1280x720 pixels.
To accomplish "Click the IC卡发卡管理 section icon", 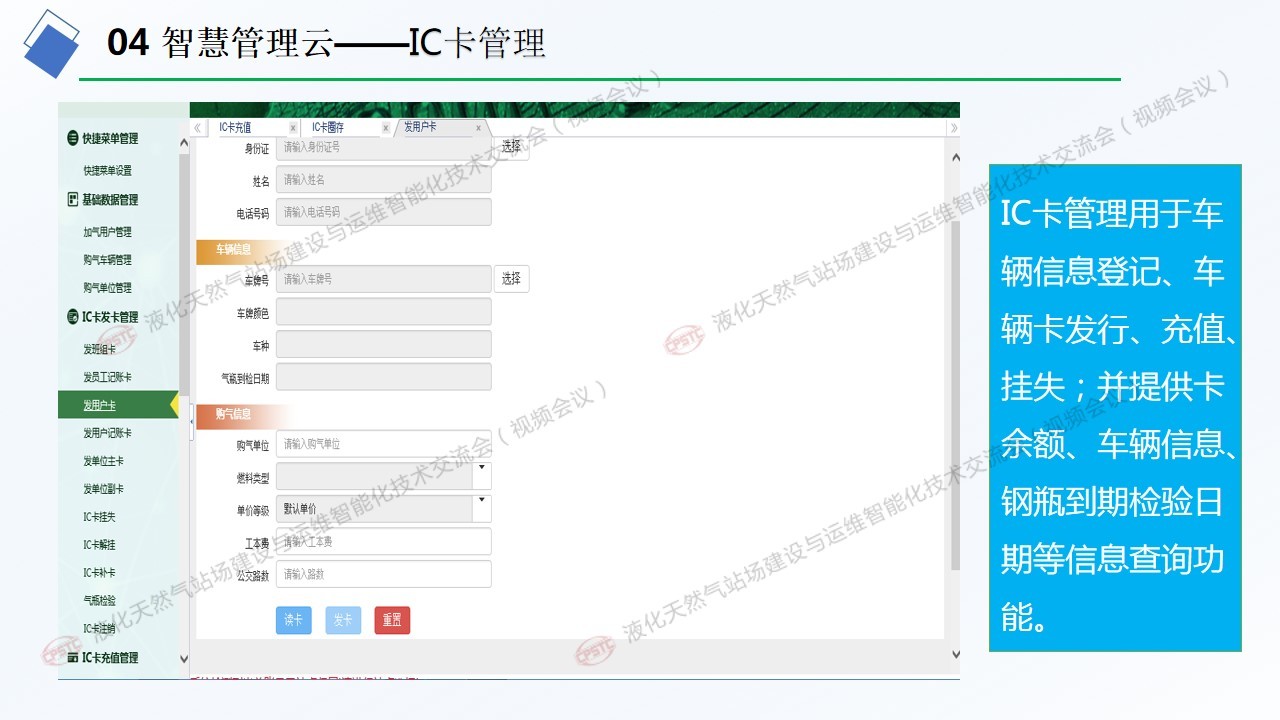I will [73, 317].
